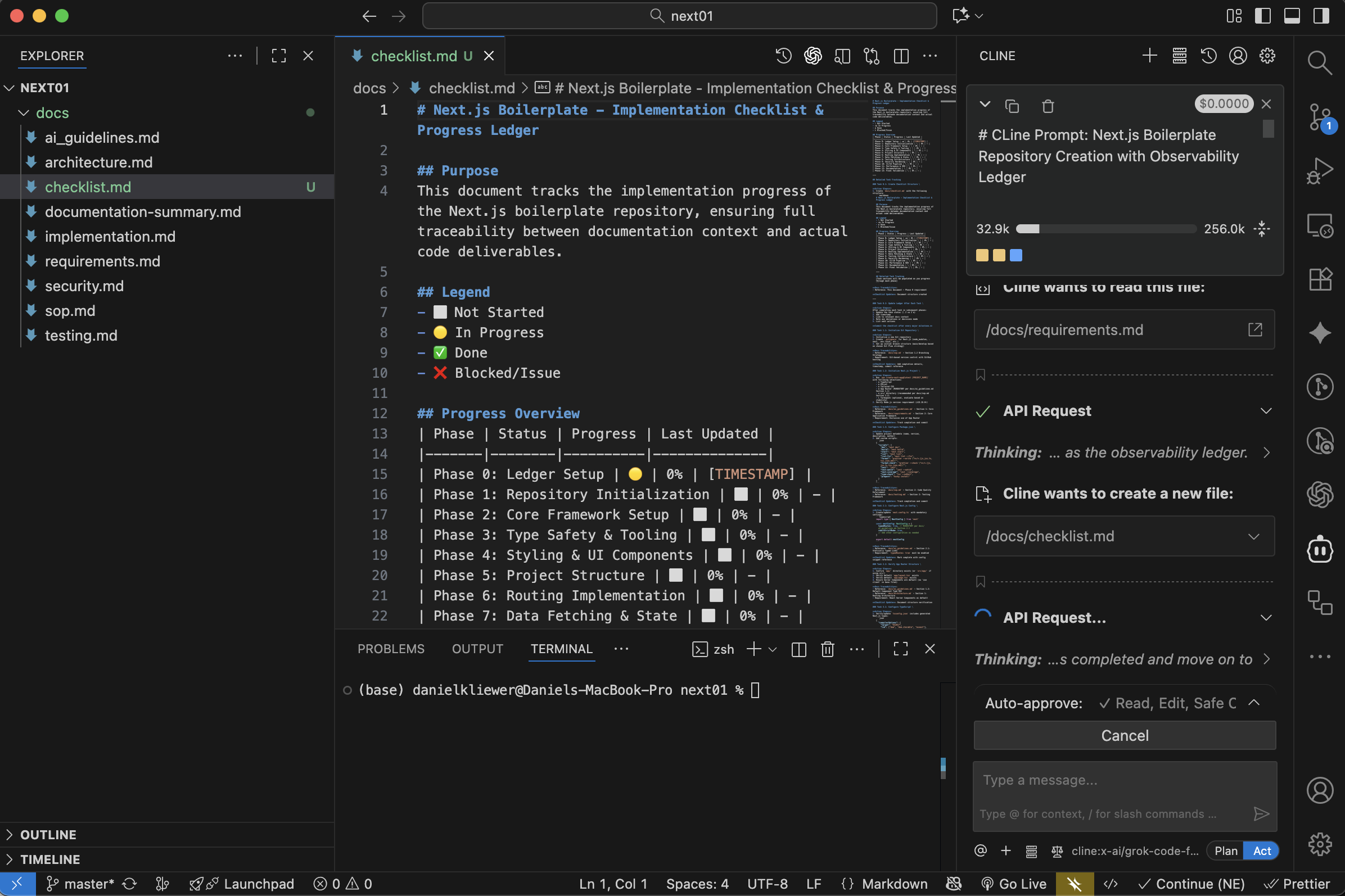
Task: Kill terminal with trash icon
Action: tap(827, 649)
